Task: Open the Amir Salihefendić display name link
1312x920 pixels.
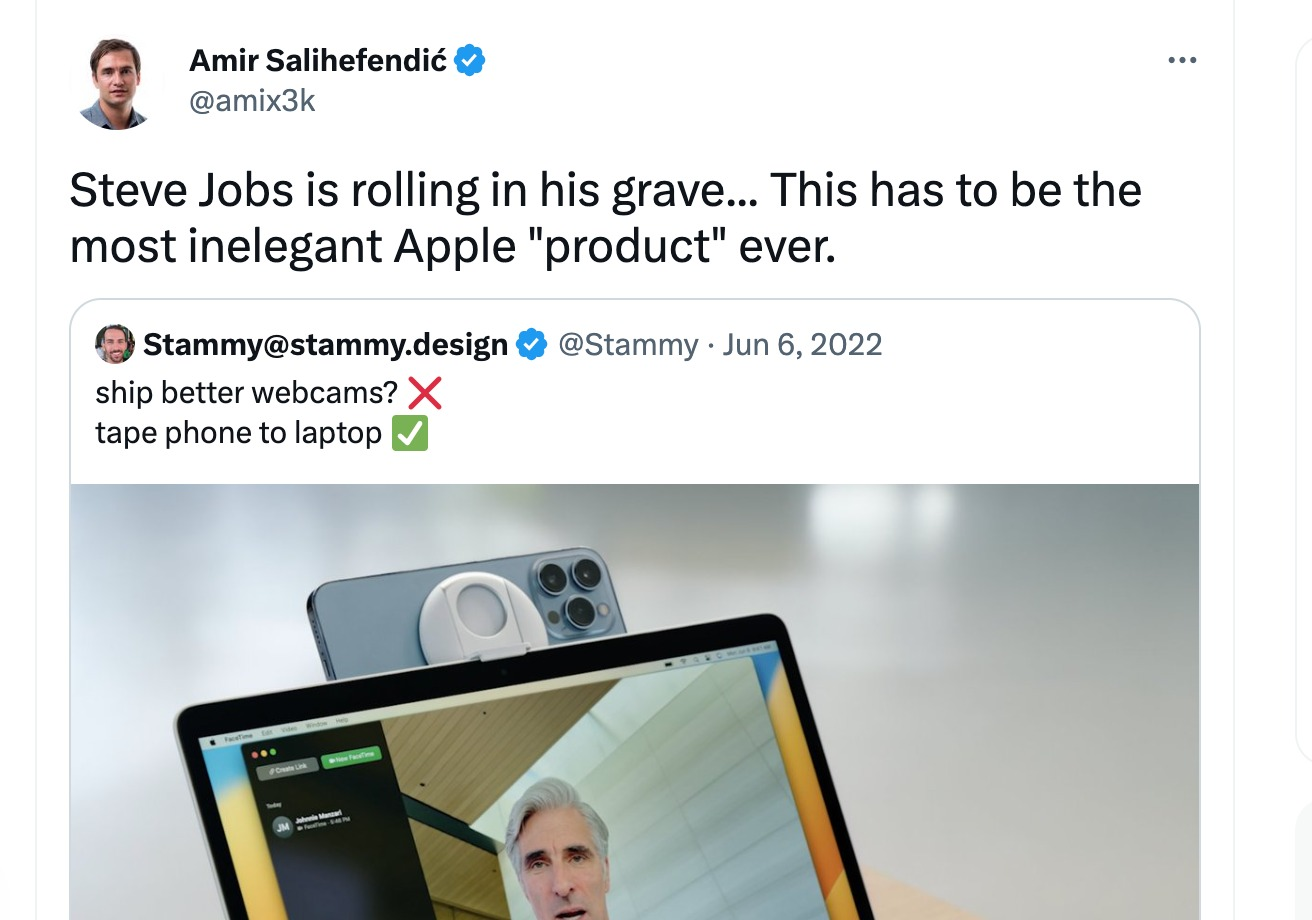Action: click(318, 61)
